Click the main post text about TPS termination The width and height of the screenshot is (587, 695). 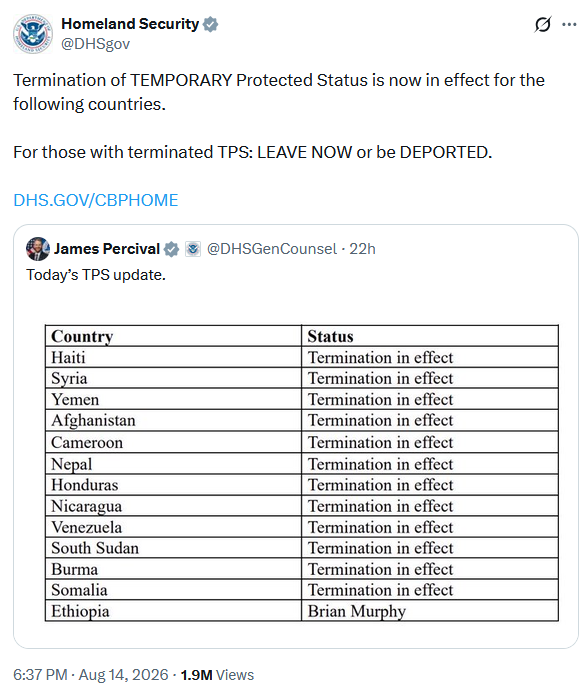(x=279, y=116)
